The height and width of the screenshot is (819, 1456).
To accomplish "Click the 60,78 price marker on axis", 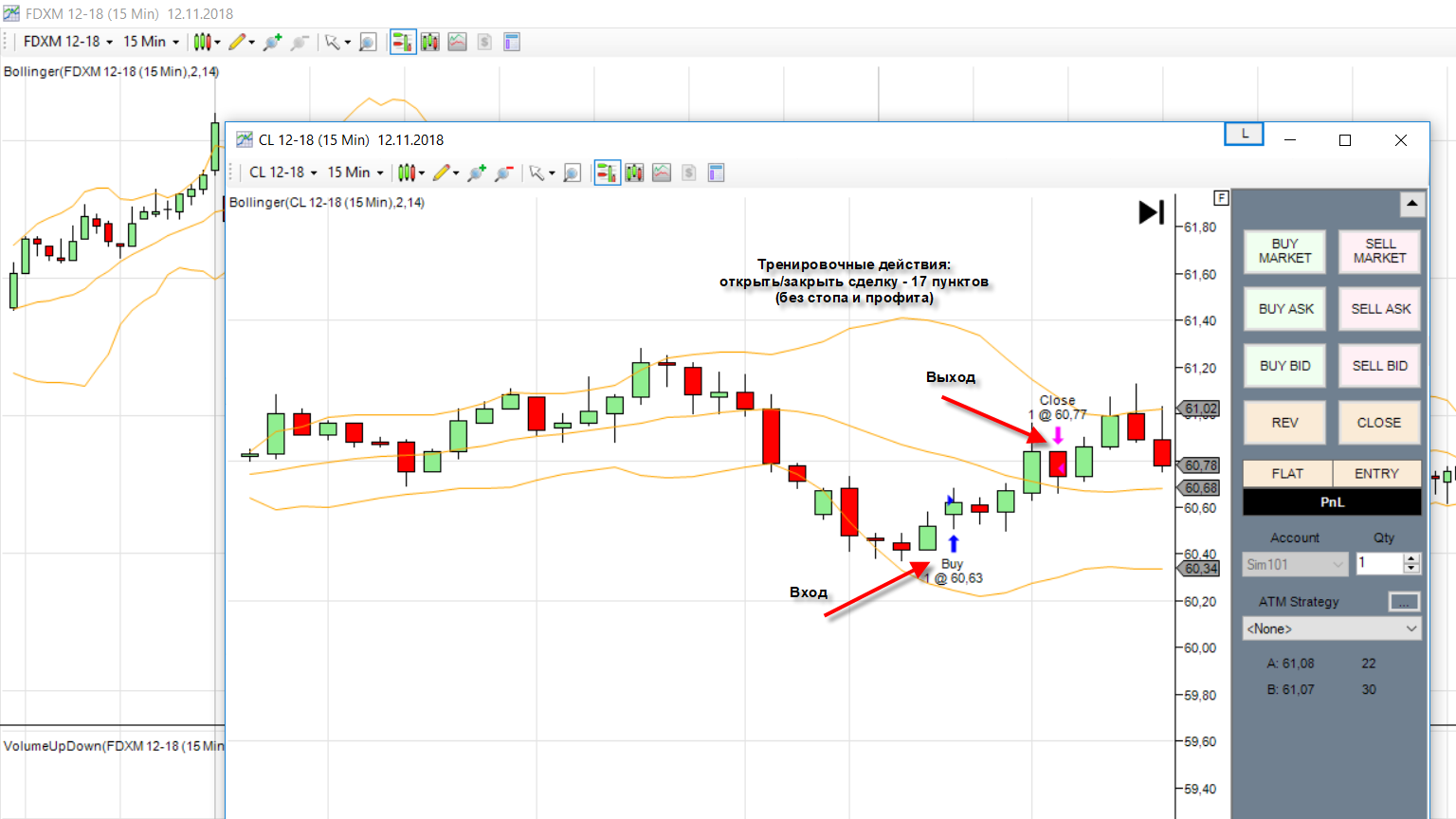I will point(1199,465).
